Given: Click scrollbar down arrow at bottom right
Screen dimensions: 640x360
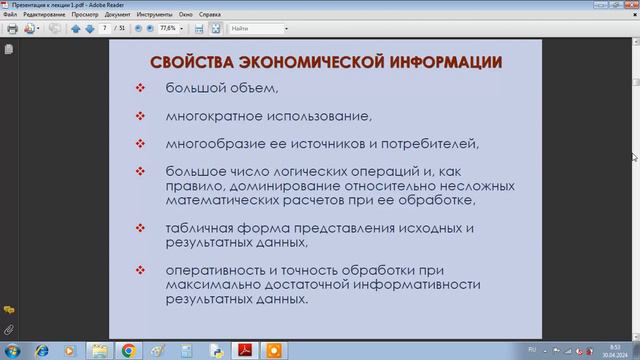Looking at the screenshot, I should click(x=636, y=336).
